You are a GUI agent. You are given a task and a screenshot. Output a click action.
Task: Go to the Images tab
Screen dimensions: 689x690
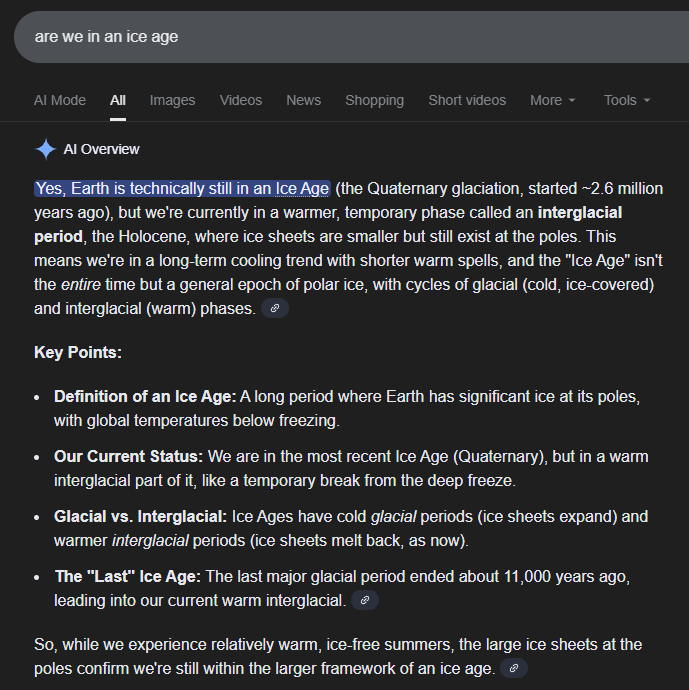pos(172,100)
